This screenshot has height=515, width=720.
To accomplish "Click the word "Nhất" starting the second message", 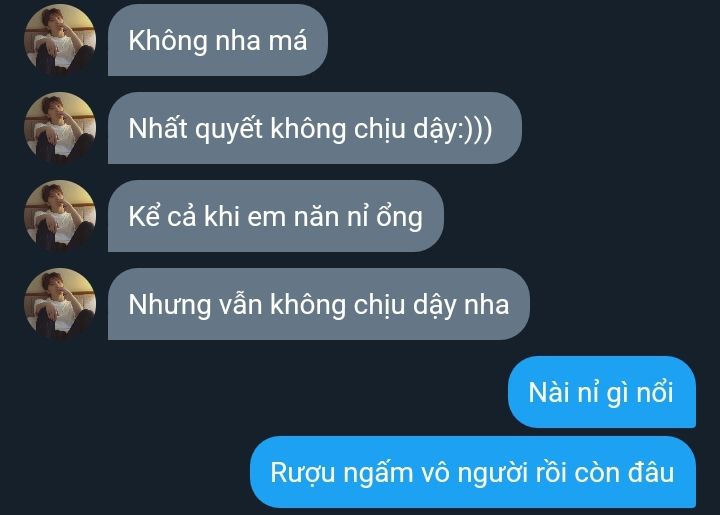I will click(158, 129).
